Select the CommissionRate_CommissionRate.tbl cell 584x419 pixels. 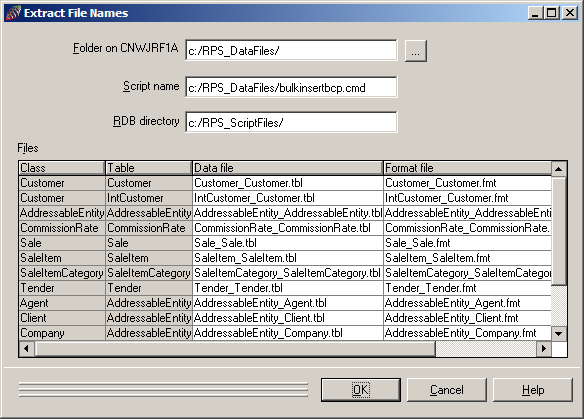pos(288,228)
